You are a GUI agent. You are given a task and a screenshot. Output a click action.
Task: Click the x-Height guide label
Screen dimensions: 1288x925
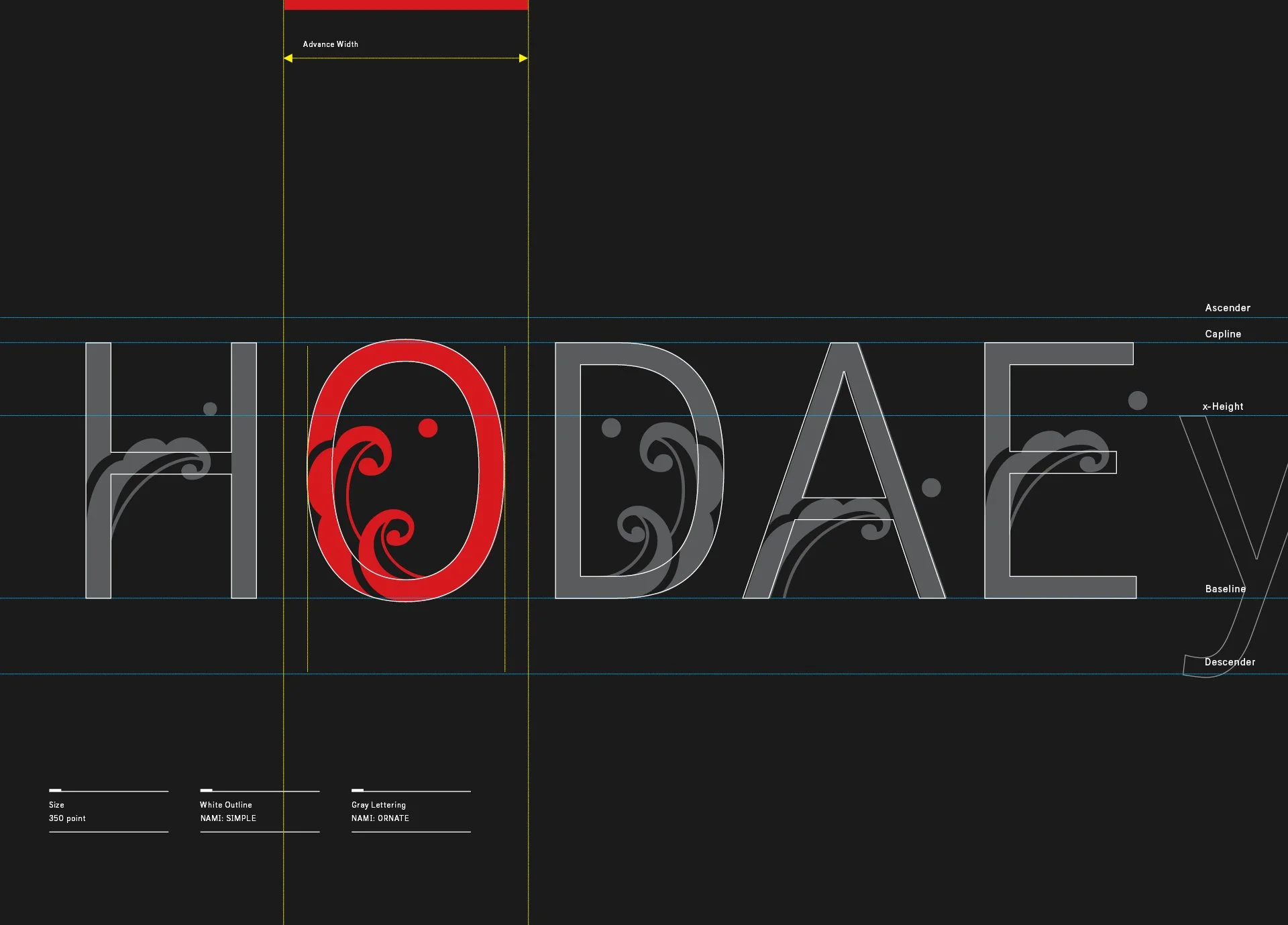tap(1222, 406)
